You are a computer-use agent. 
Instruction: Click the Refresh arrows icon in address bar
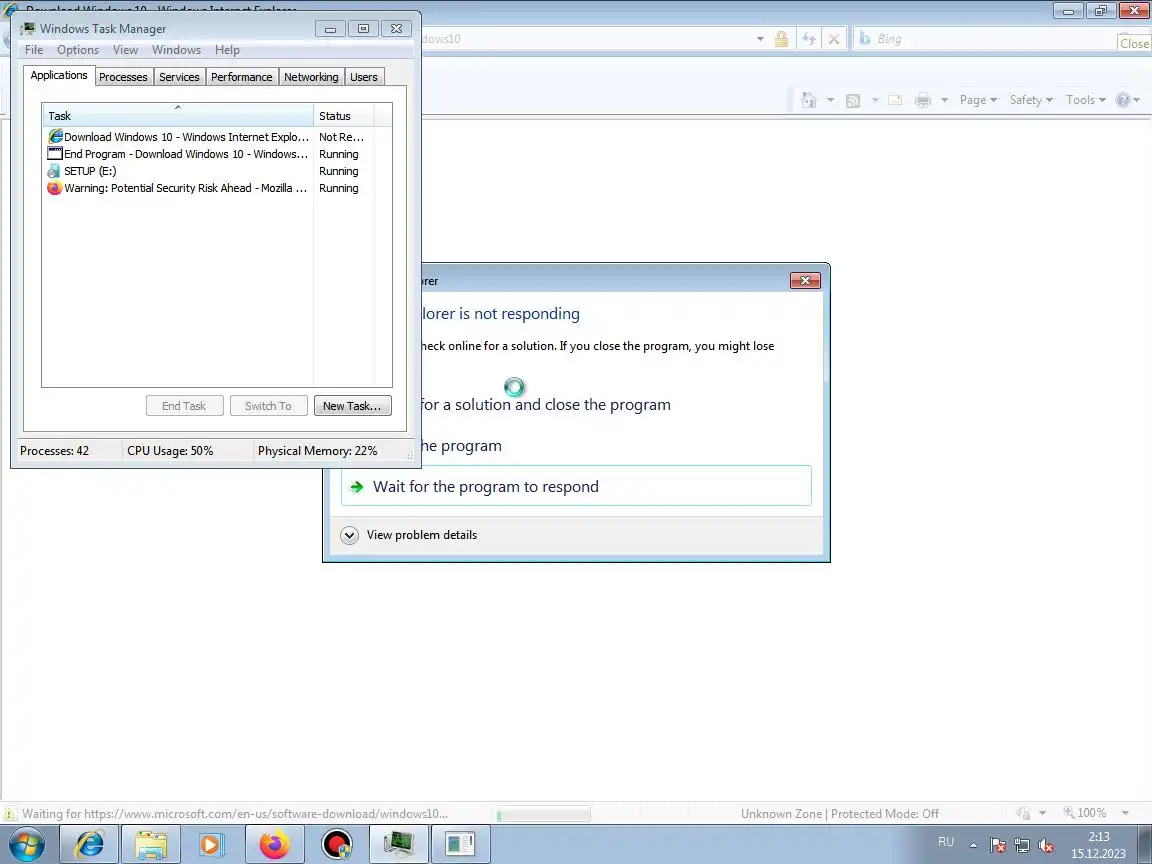pos(808,39)
